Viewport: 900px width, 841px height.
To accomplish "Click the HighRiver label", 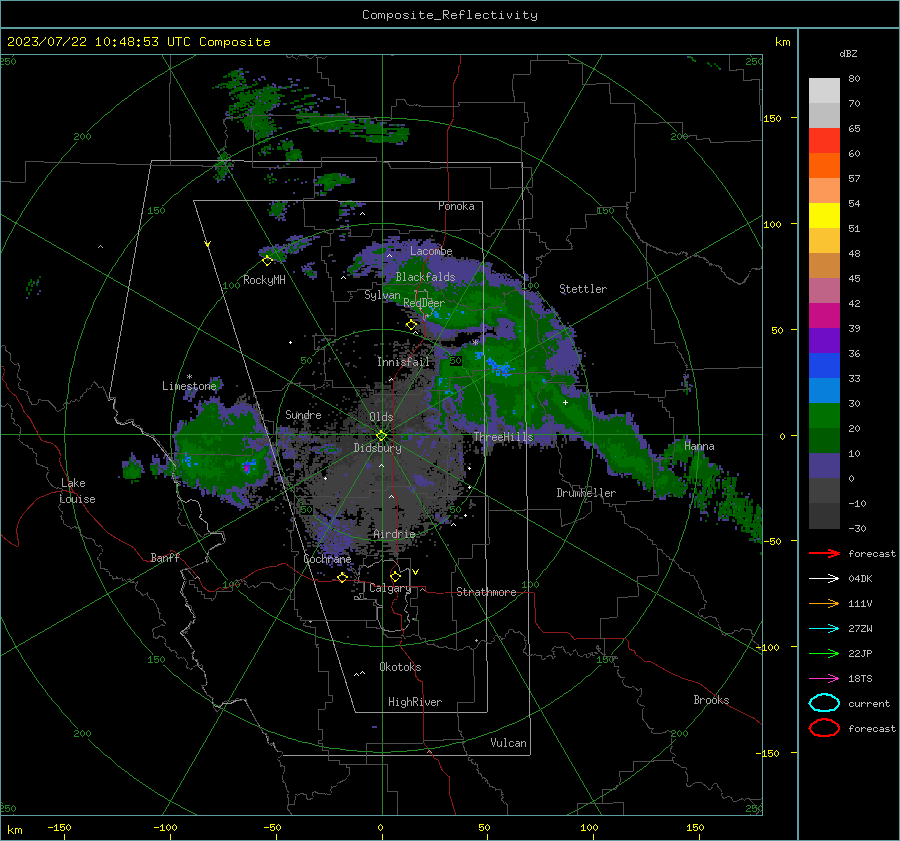I will (415, 702).
